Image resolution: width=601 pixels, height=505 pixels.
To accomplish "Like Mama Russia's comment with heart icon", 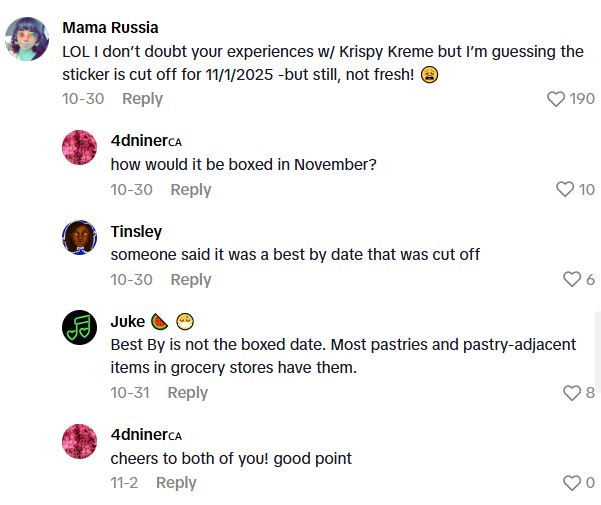I will (x=556, y=99).
